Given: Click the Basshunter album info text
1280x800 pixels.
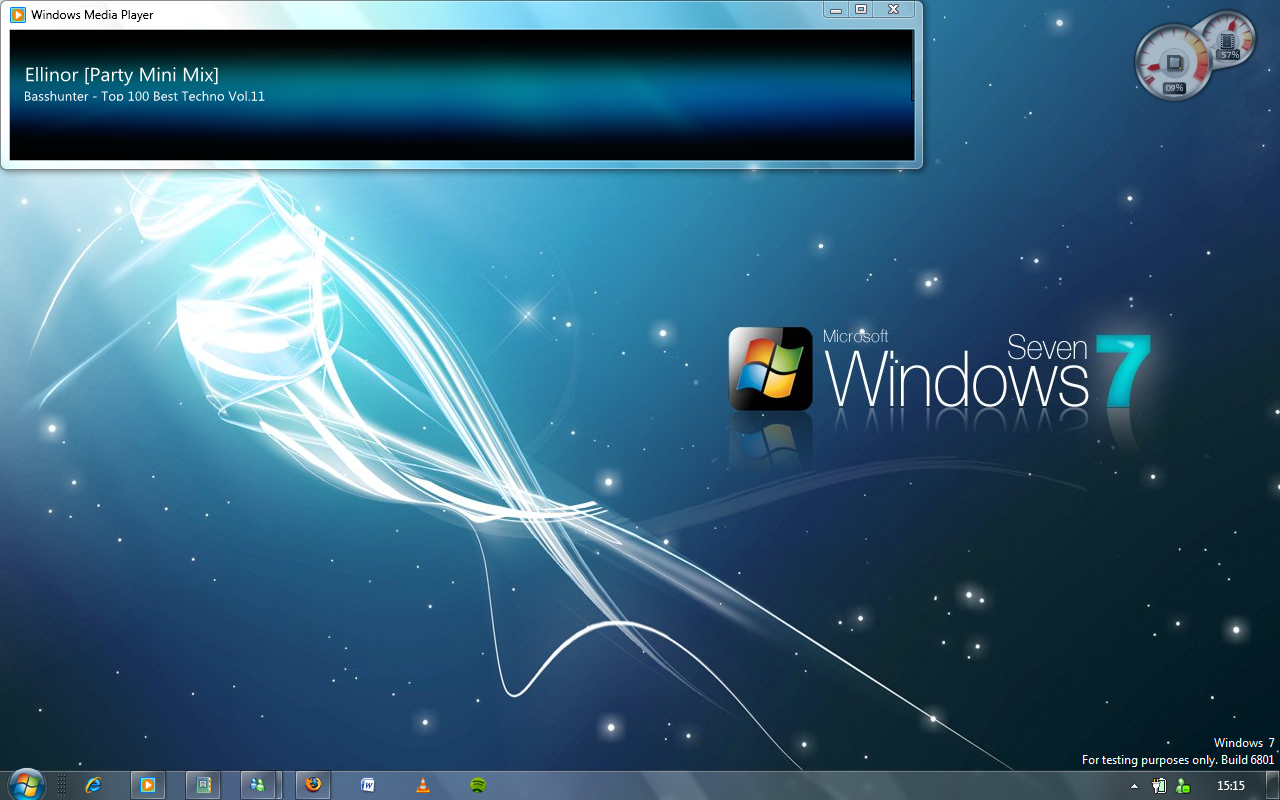Looking at the screenshot, I should pyautogui.click(x=144, y=97).
